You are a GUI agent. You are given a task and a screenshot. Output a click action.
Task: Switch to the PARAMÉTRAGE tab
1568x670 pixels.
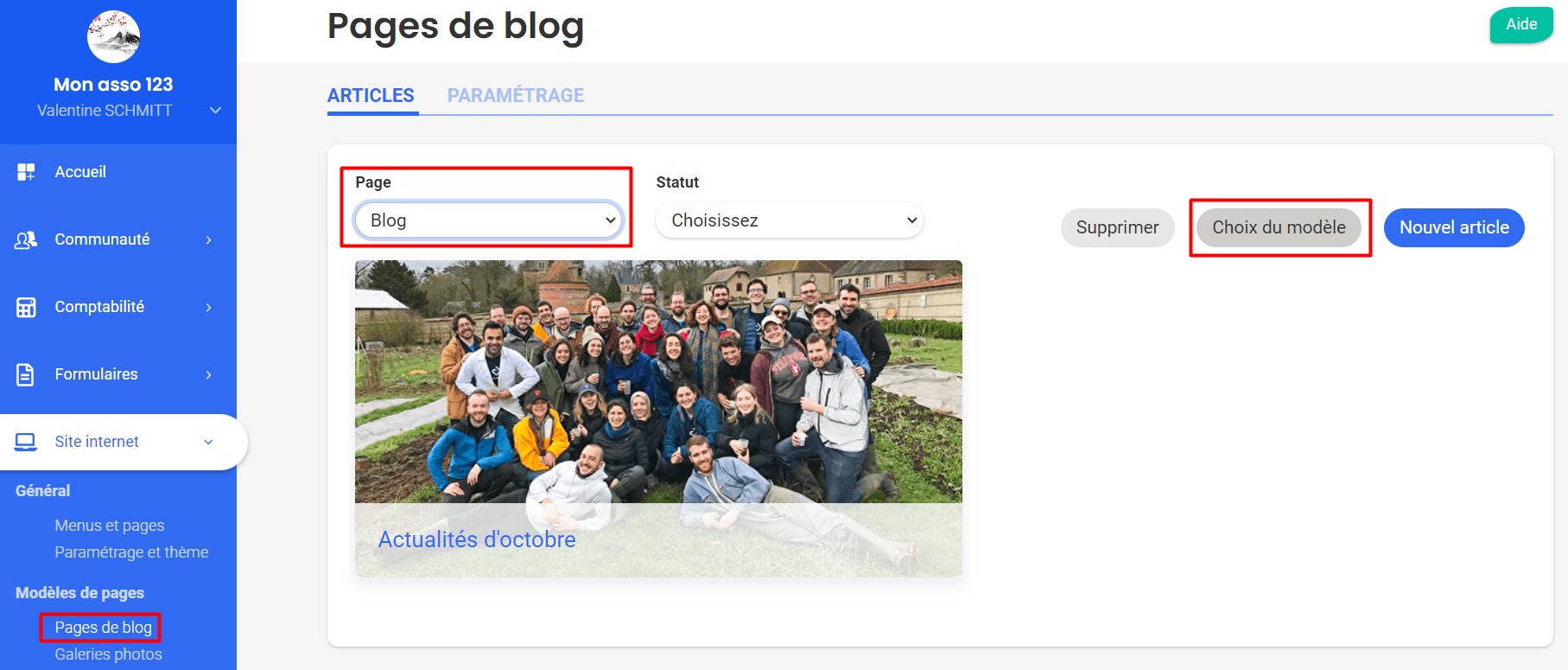[x=515, y=96]
